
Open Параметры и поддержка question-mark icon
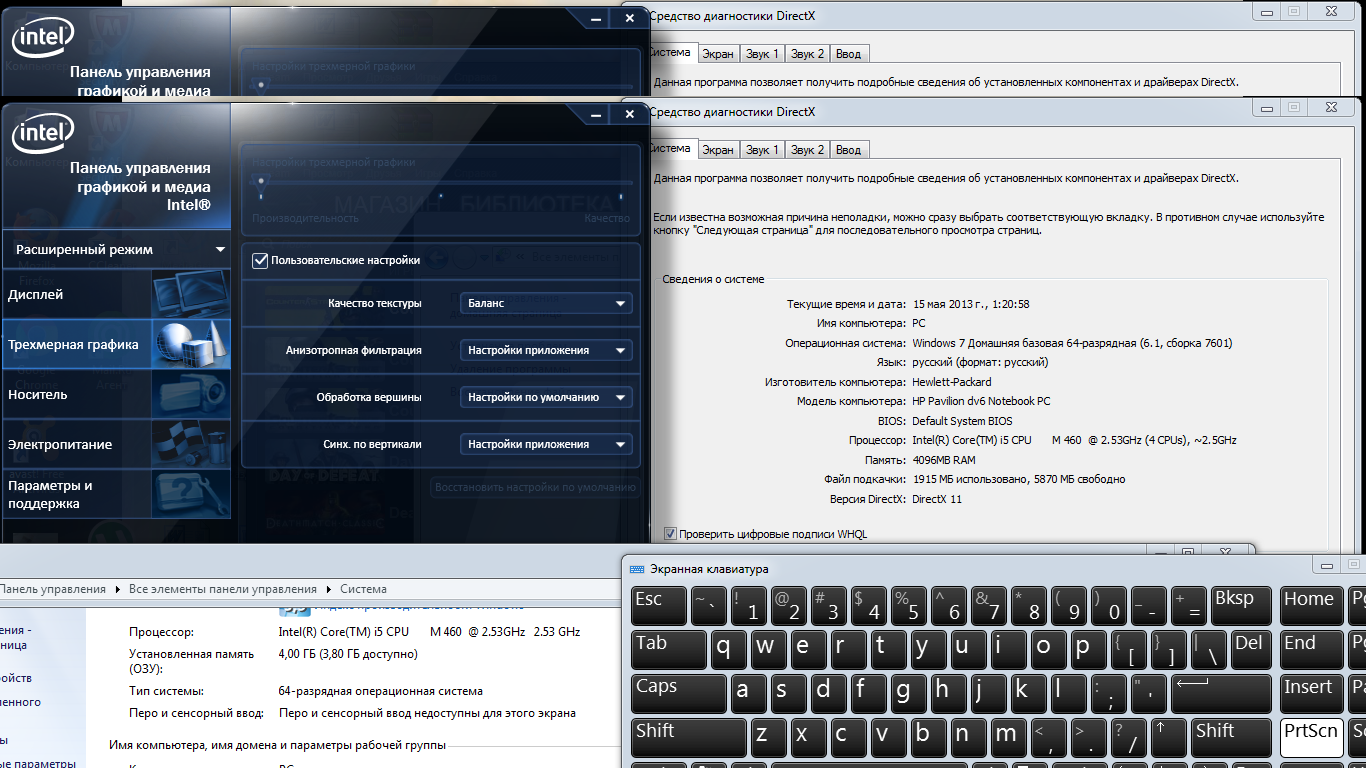pos(190,495)
